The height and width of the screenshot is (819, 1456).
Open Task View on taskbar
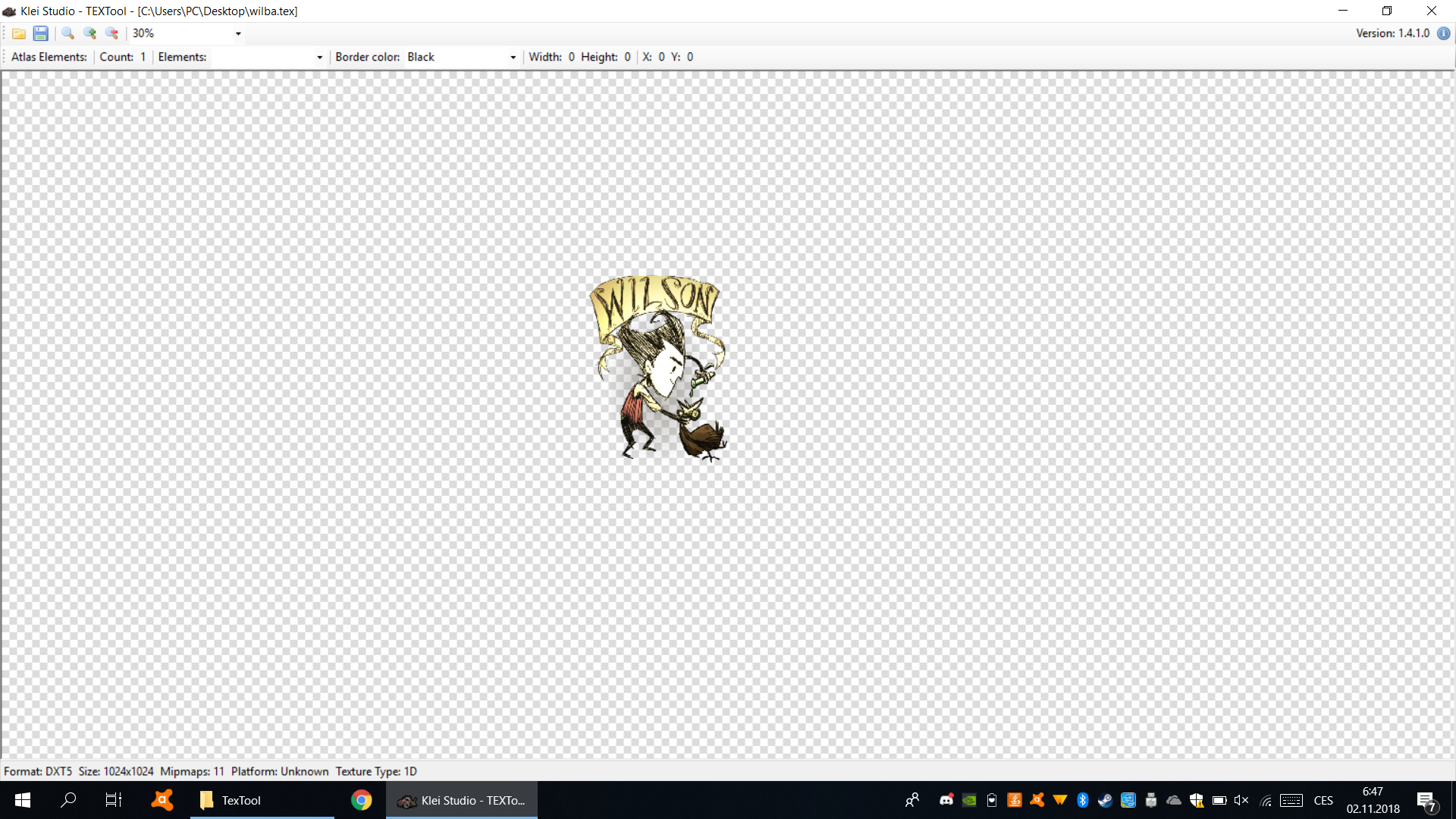pos(114,800)
